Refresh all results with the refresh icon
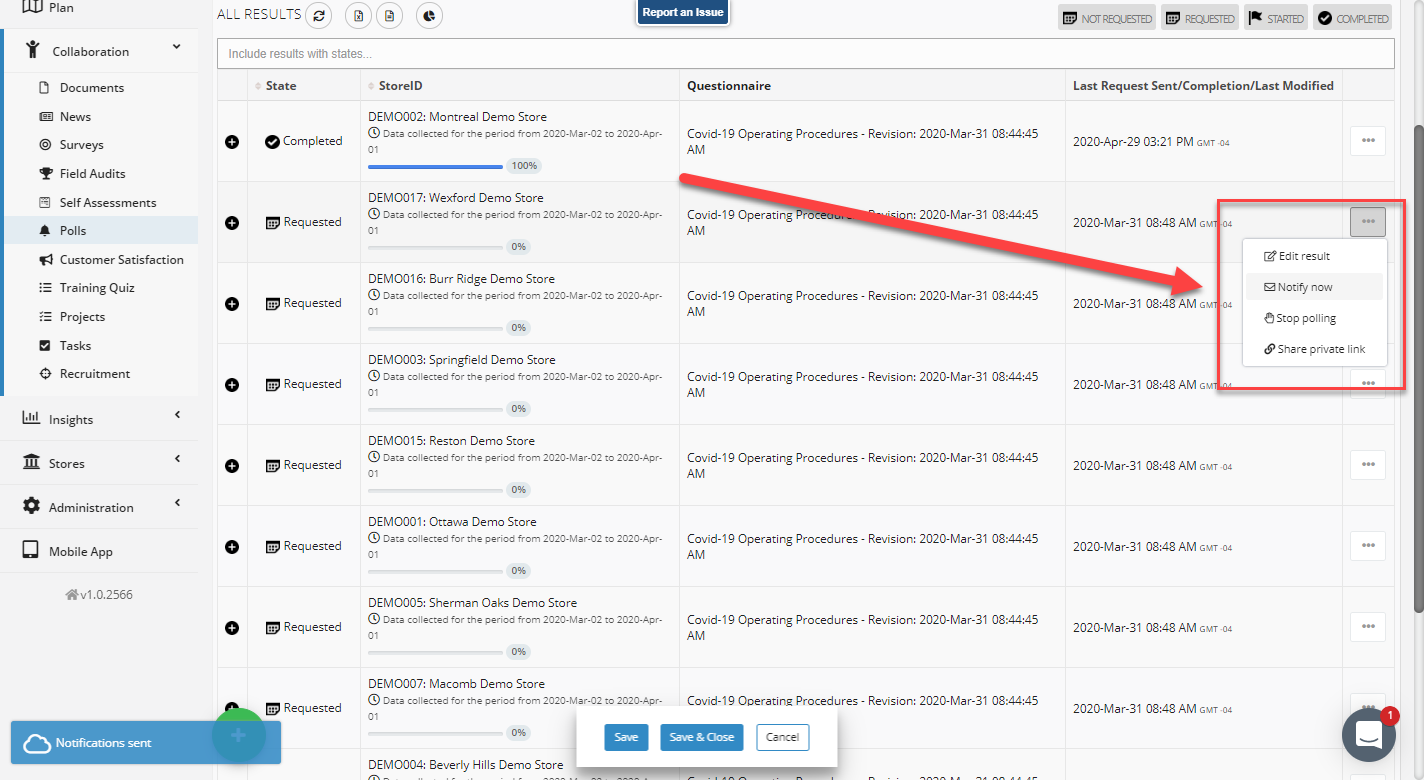Viewport: 1424px width, 780px height. 319,15
